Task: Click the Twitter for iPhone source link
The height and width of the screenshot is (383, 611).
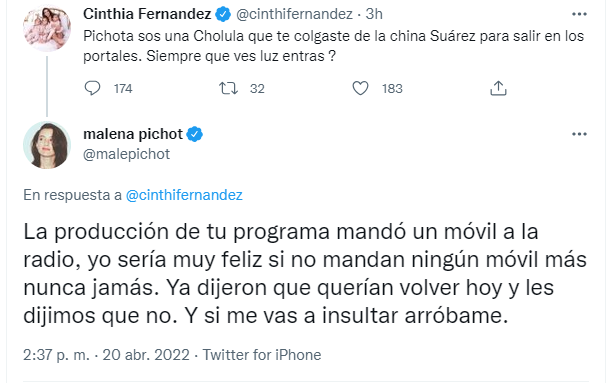Action: [262, 355]
